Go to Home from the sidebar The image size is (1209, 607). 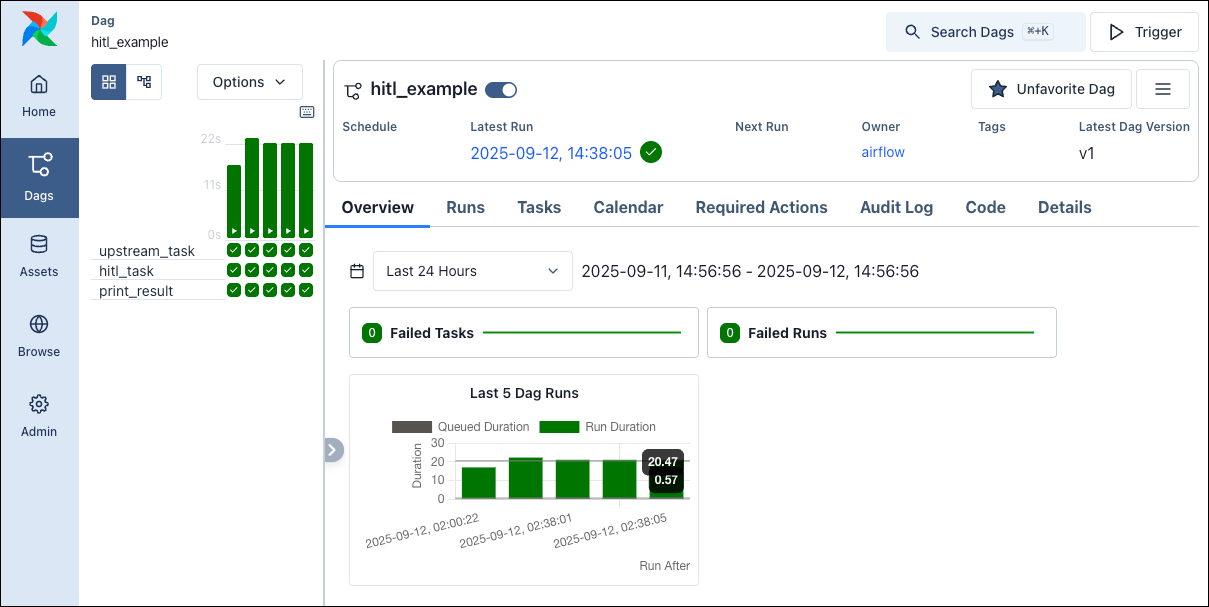coord(39,97)
